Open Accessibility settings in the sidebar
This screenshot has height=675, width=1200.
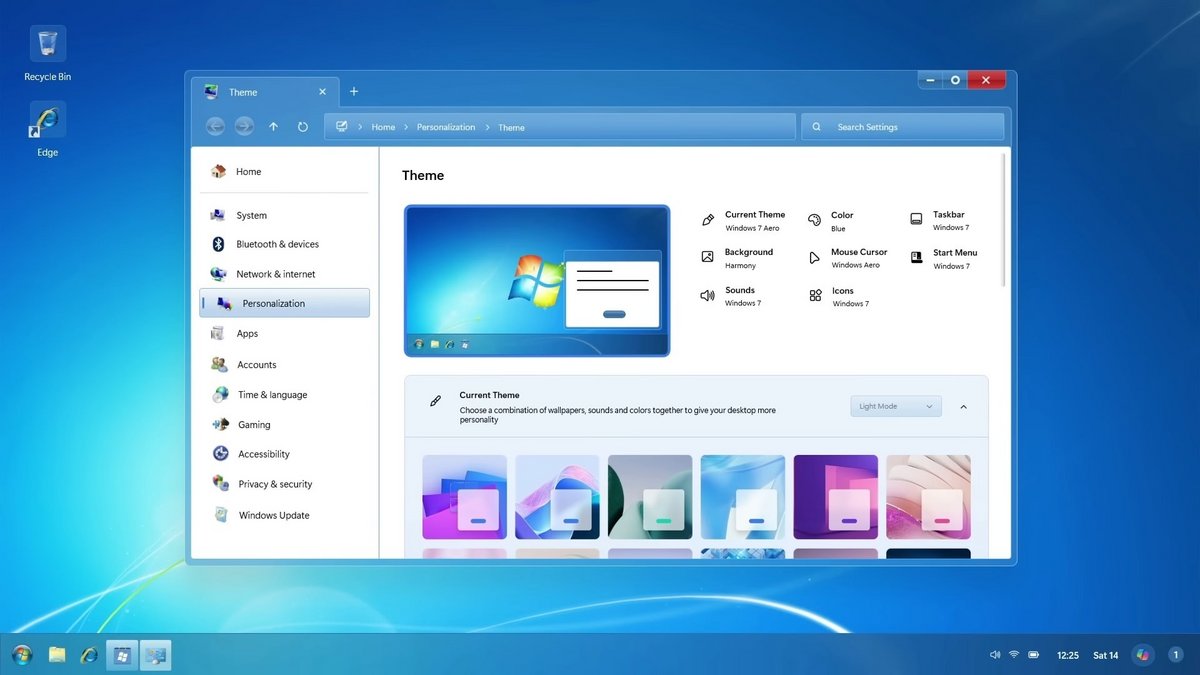[284, 454]
